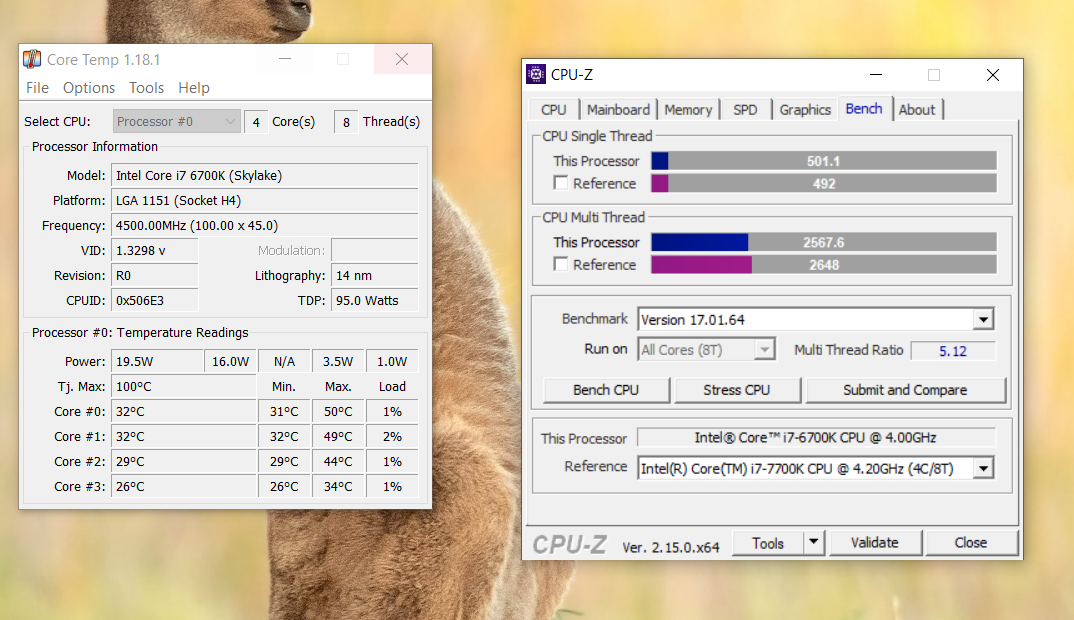This screenshot has width=1074, height=620.
Task: Click the Tj. Max value 100°C
Action: click(184, 386)
